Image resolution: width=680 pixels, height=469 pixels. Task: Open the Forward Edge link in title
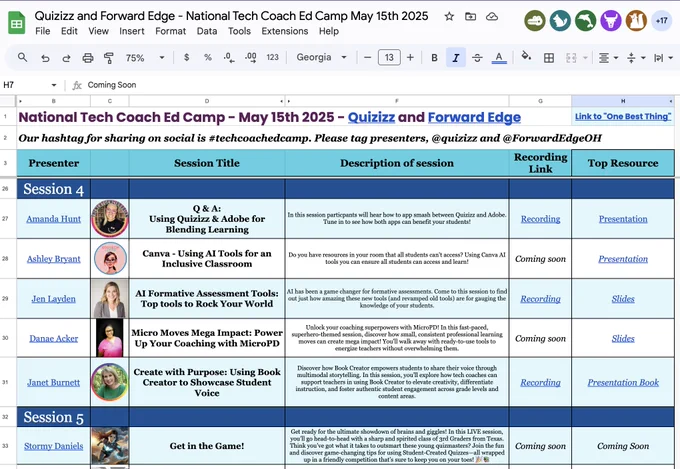[474, 117]
